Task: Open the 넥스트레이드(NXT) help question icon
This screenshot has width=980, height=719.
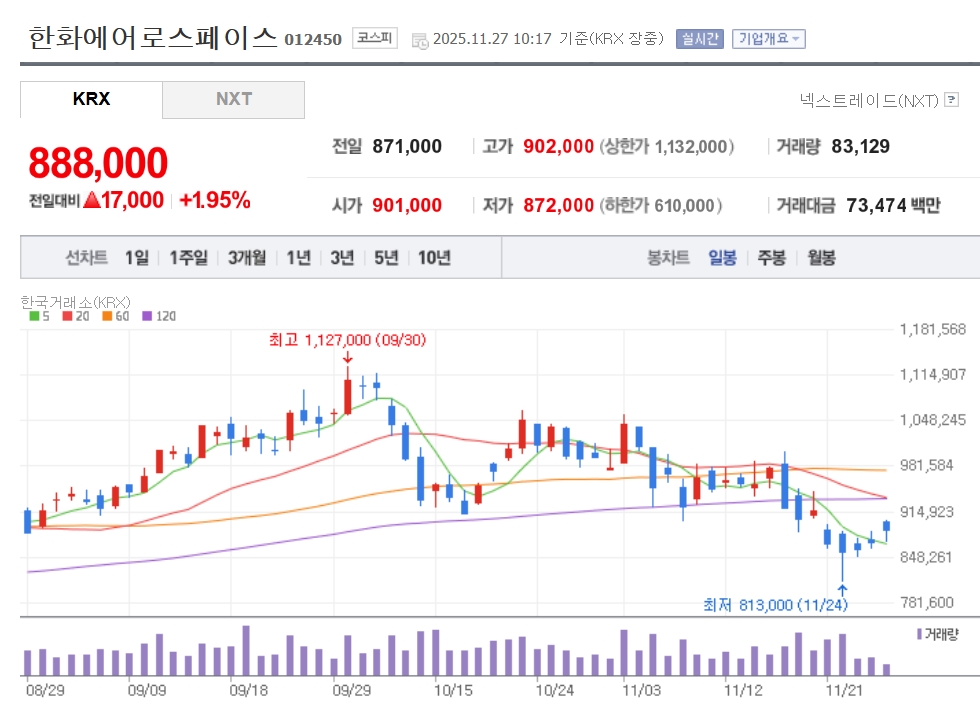Action: point(951,99)
